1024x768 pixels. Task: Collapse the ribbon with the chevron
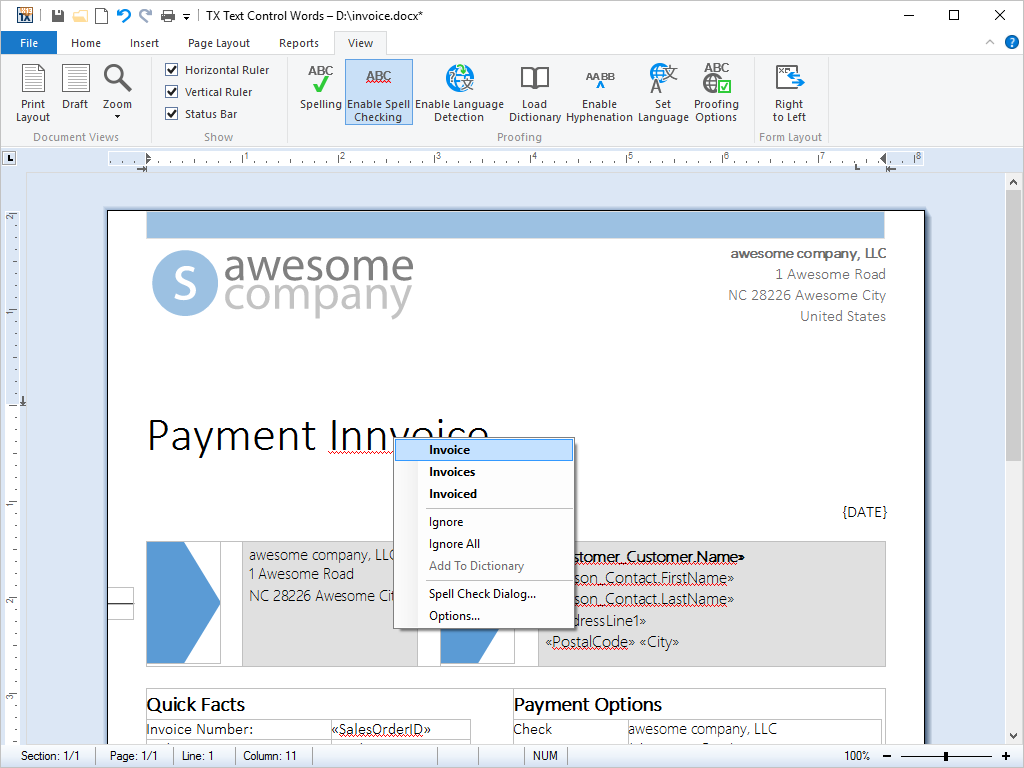click(x=990, y=43)
